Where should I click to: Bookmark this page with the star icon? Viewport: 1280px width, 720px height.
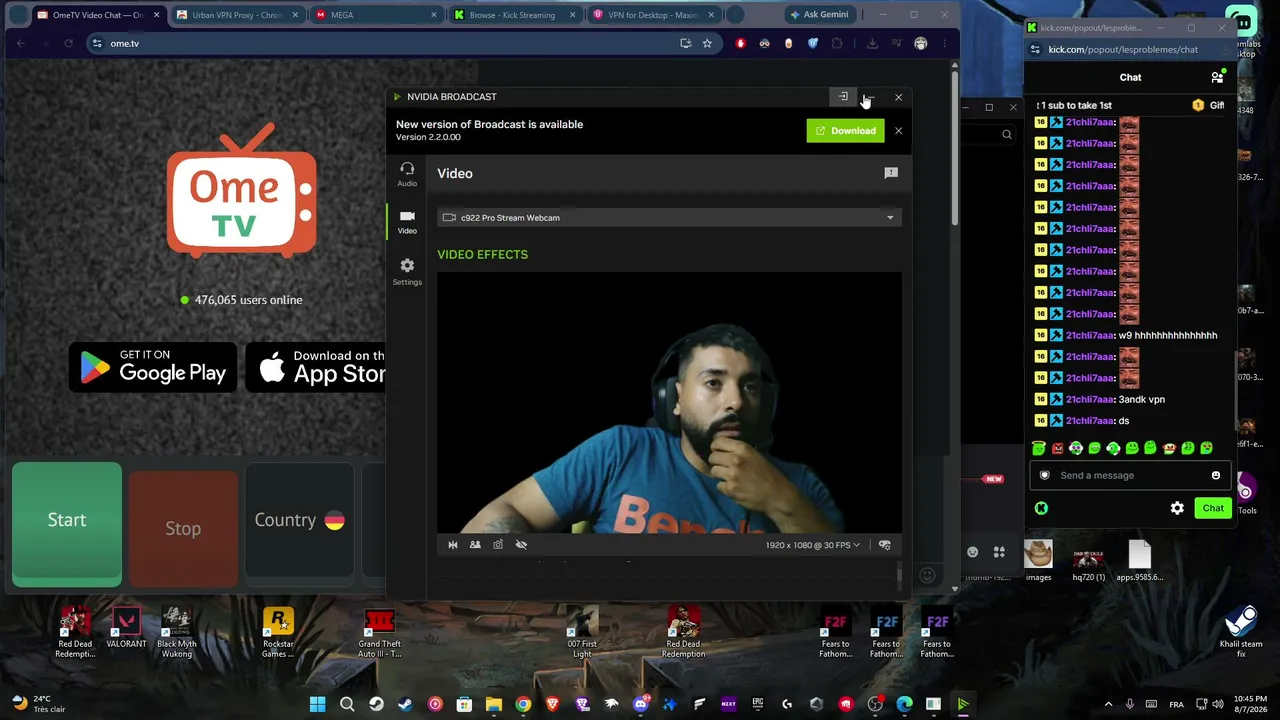tap(707, 44)
